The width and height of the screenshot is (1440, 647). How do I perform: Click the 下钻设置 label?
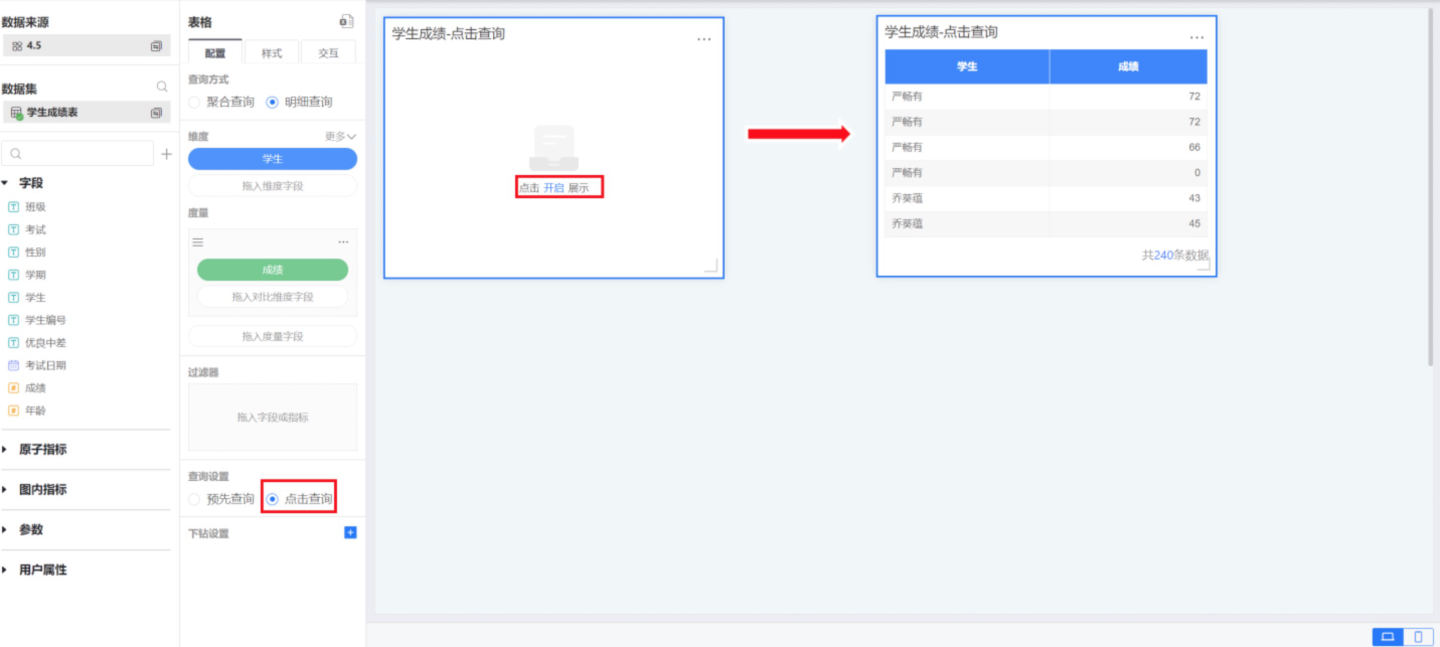tap(208, 534)
